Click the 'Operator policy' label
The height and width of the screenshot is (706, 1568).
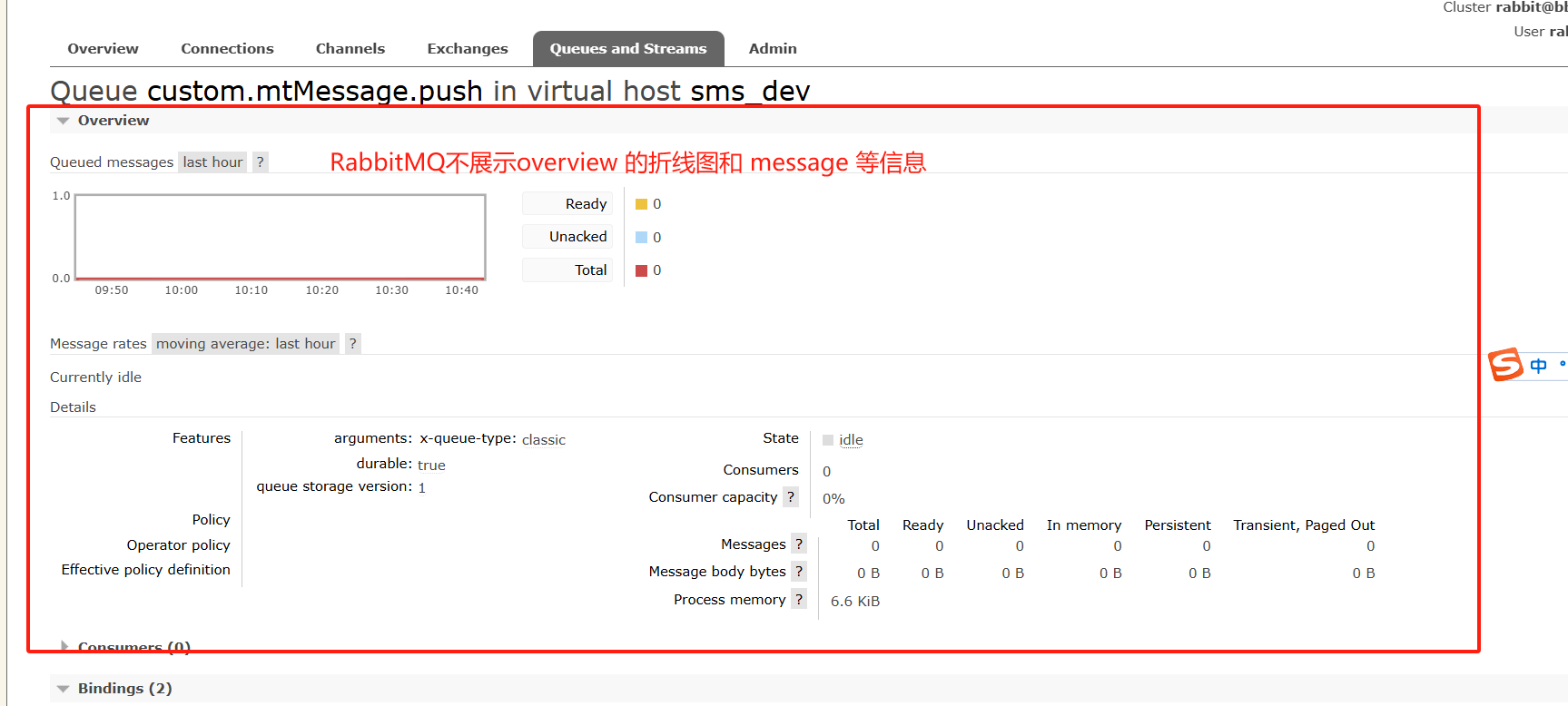coord(179,545)
